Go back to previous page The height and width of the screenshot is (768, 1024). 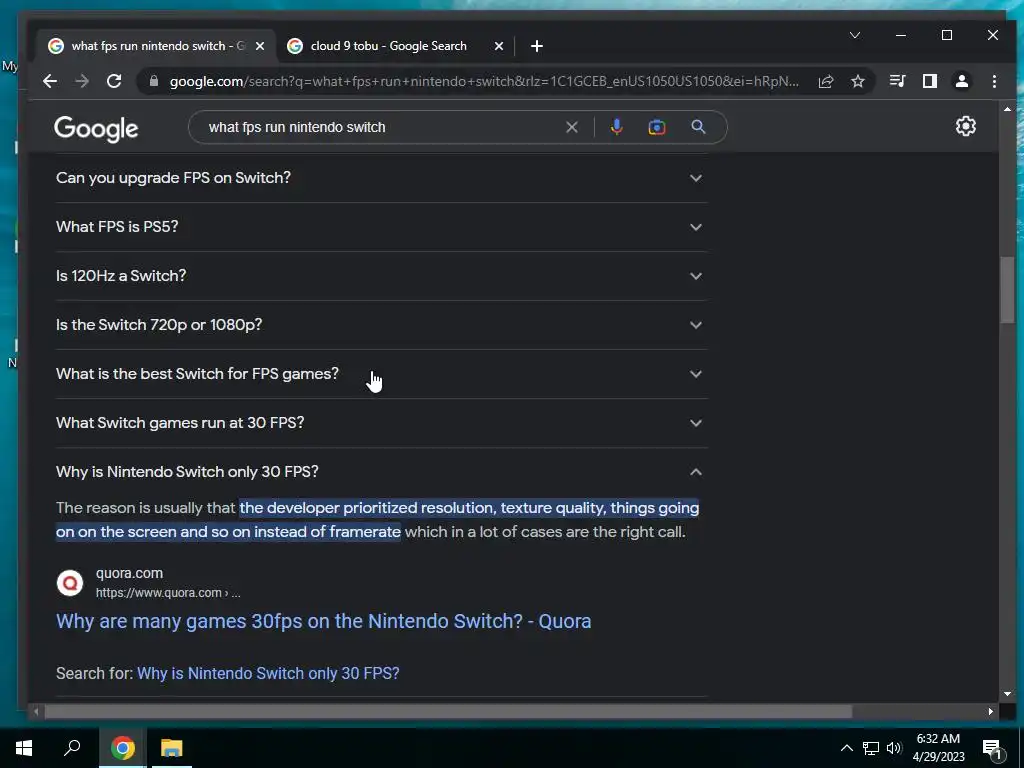click(x=50, y=81)
